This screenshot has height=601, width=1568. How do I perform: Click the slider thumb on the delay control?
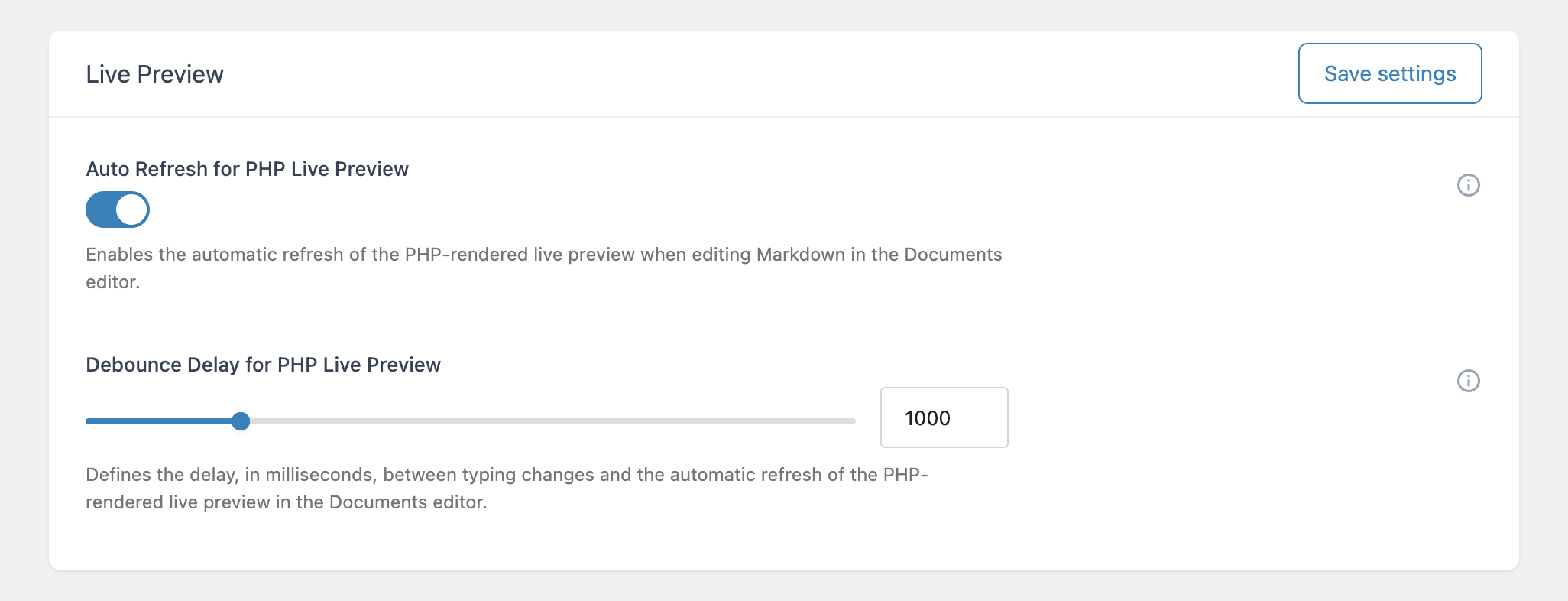(x=241, y=421)
